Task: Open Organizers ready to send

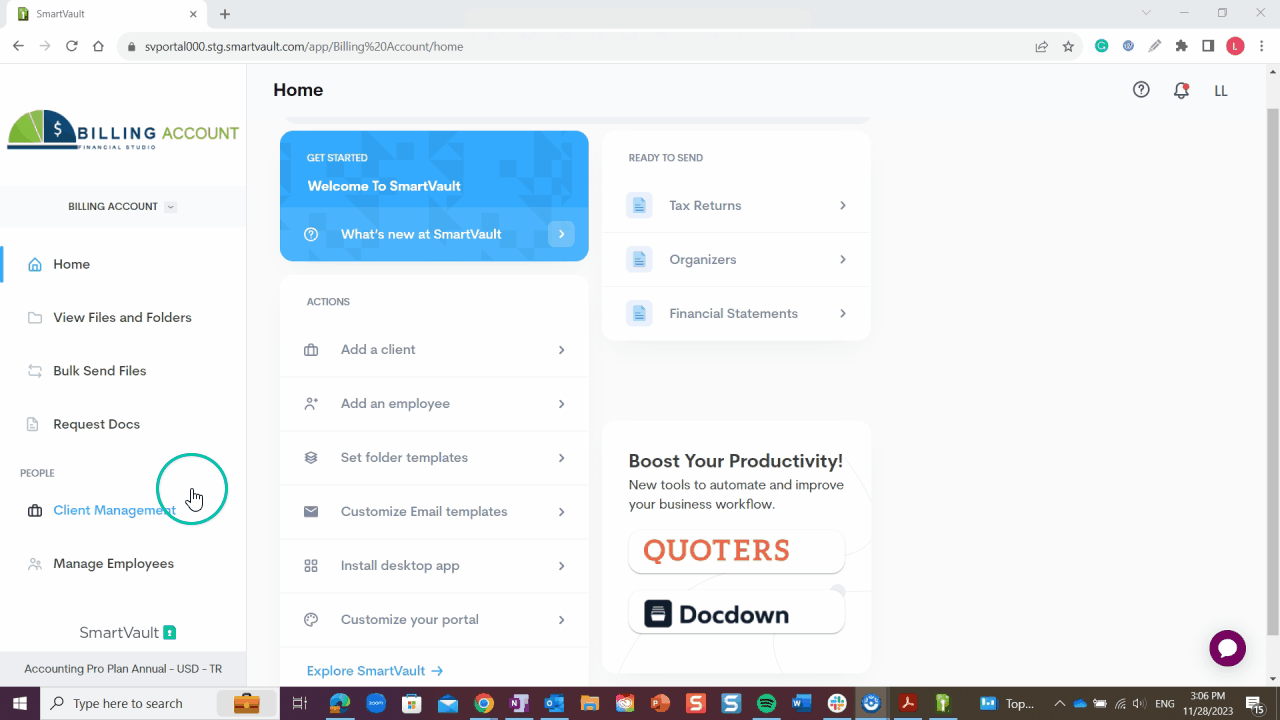Action: point(736,259)
